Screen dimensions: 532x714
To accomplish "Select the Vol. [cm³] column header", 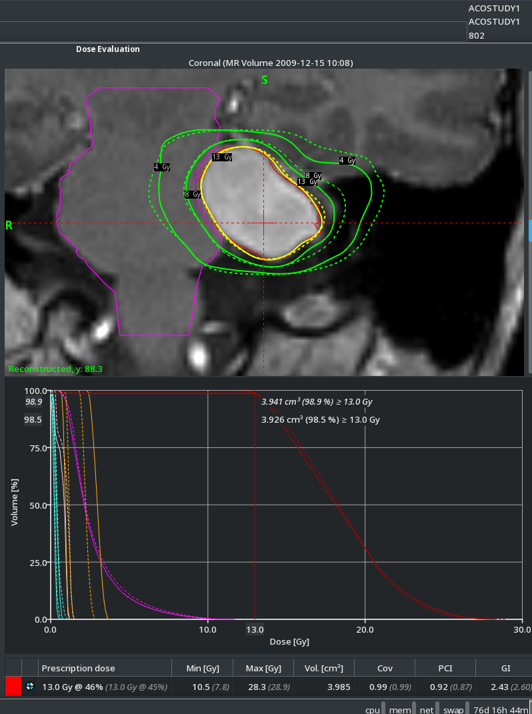I will tap(324, 668).
